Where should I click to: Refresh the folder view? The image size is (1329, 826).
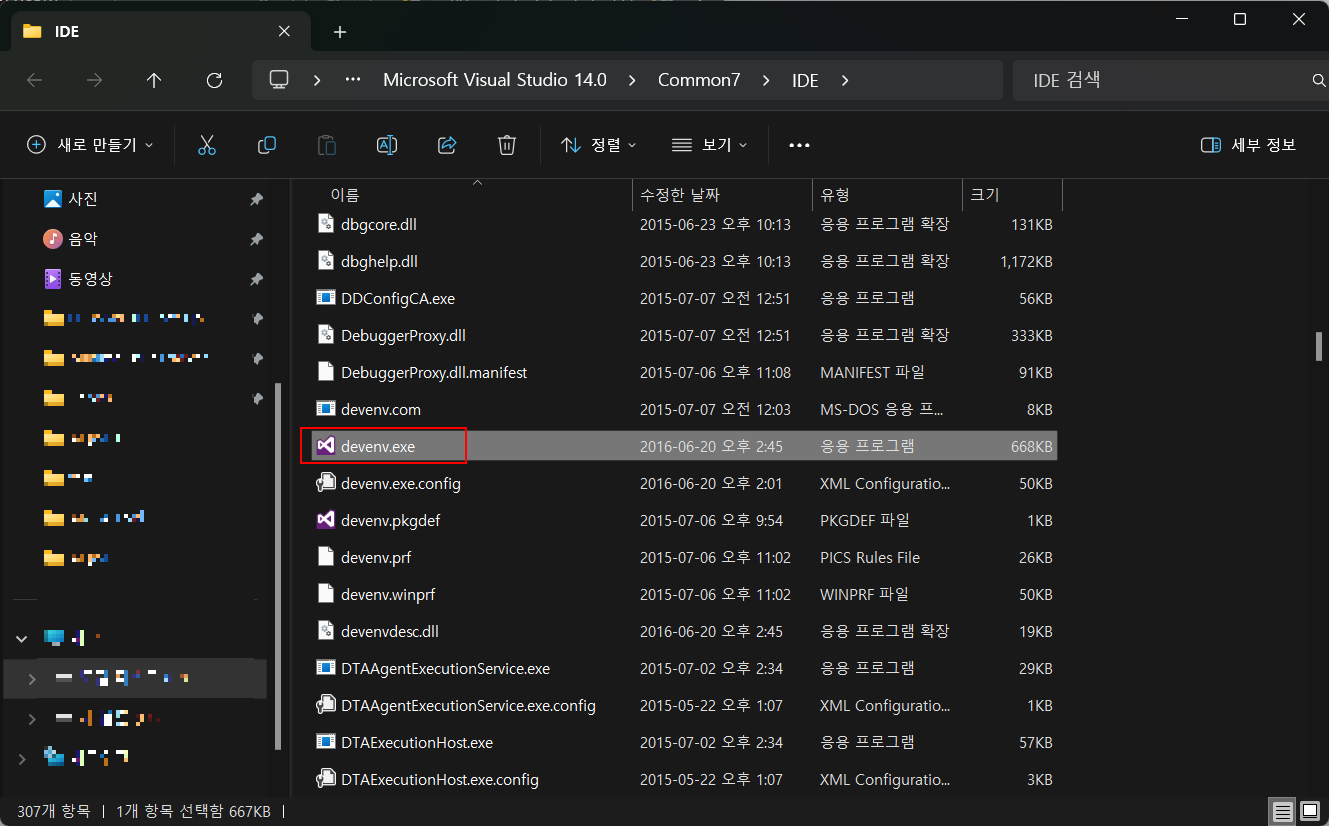point(214,81)
